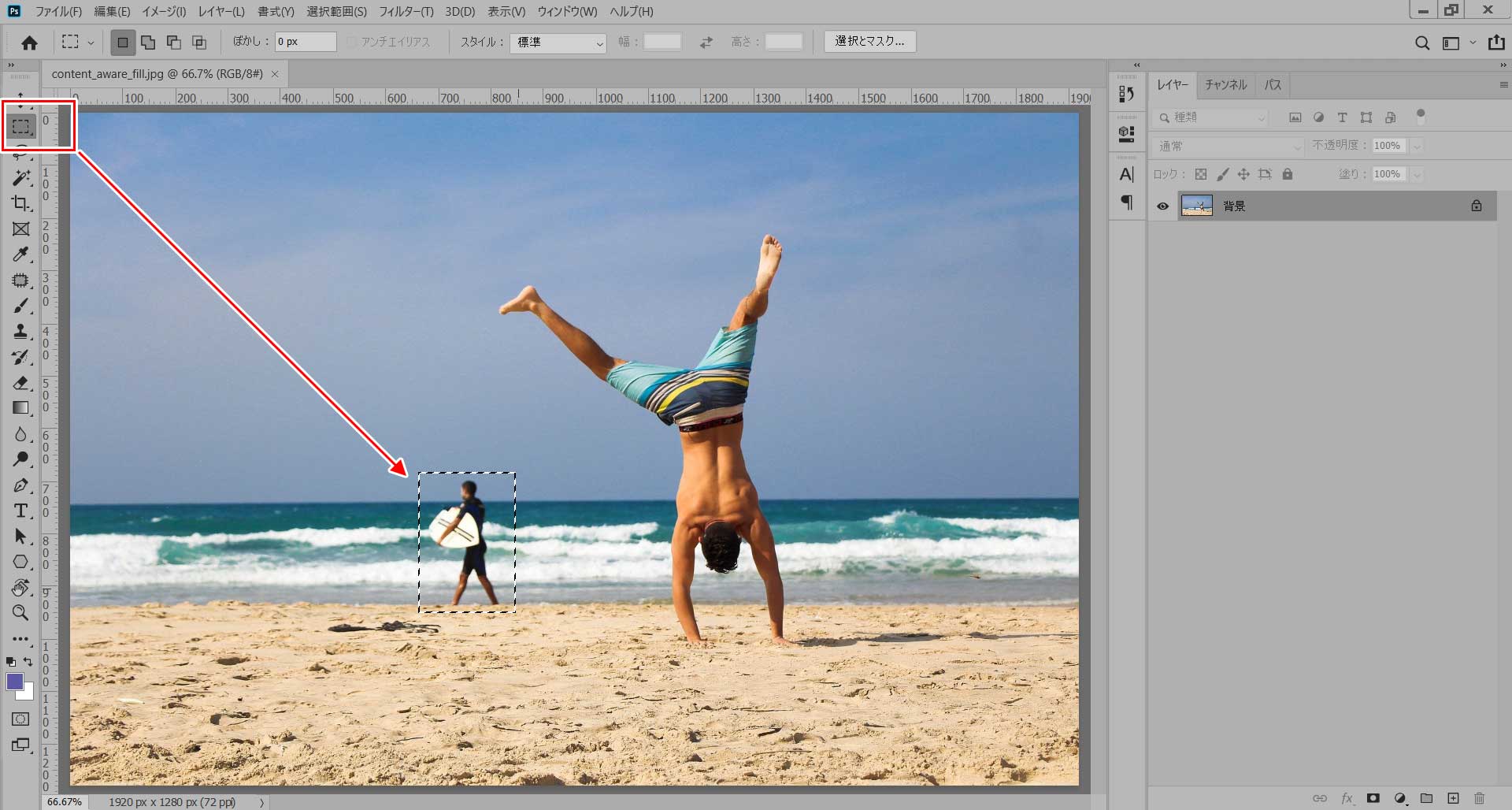This screenshot has height=810, width=1512.
Task: Add a layer mask button
Action: 1373,798
